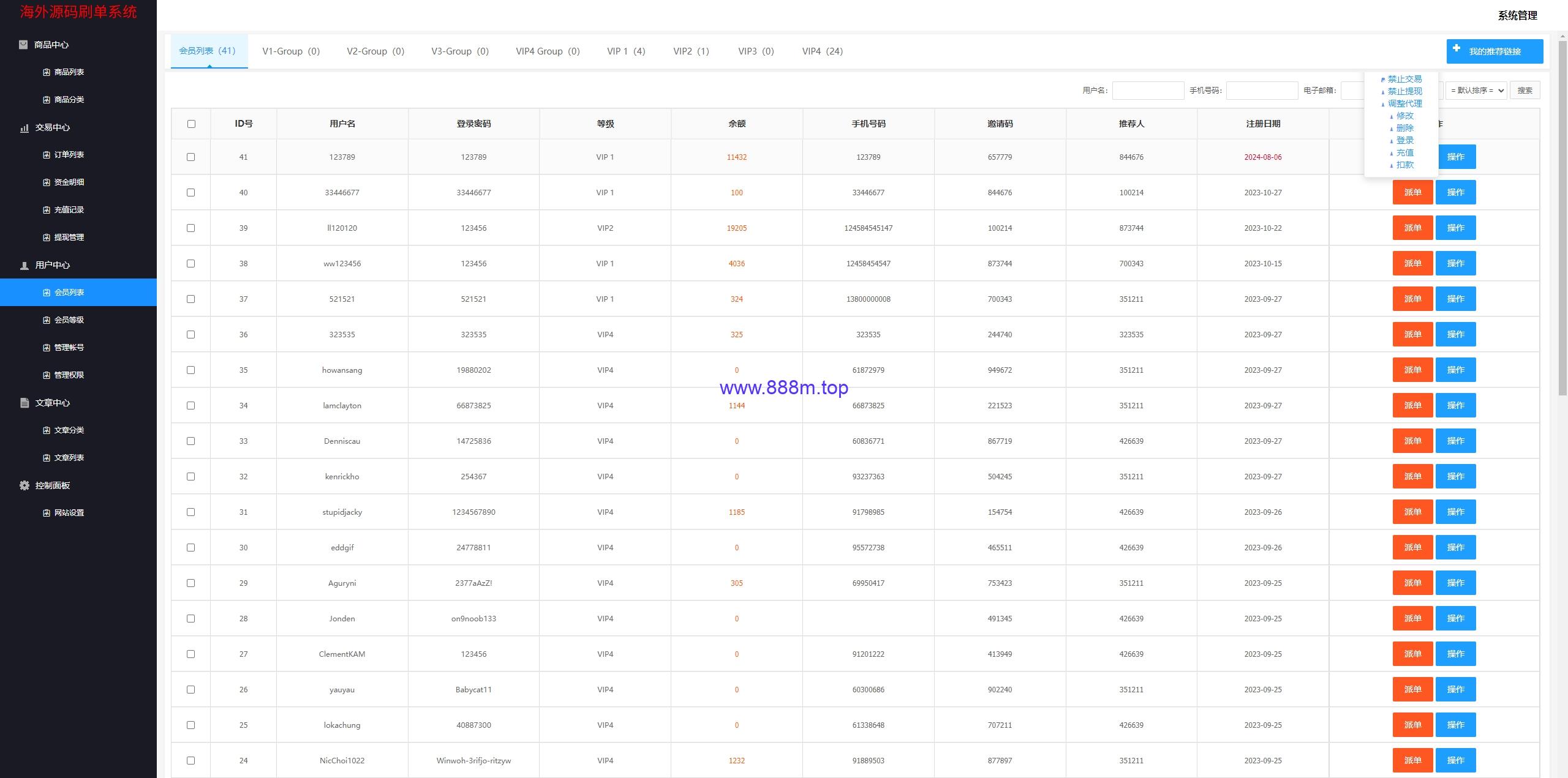Switch to the VIP 1 (4) tab

tap(626, 51)
